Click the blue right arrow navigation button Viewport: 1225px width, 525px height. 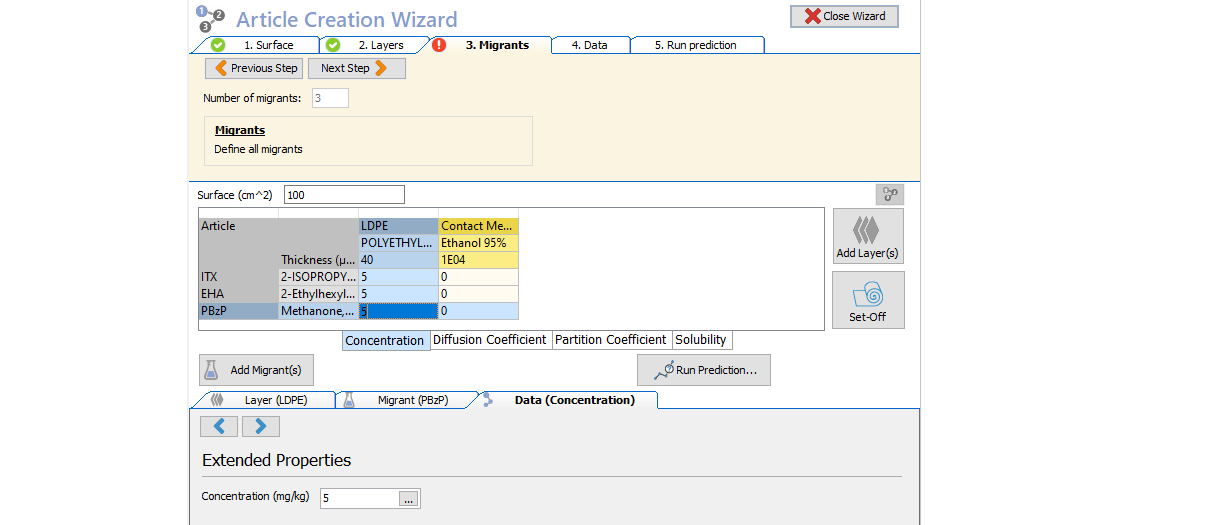point(260,427)
